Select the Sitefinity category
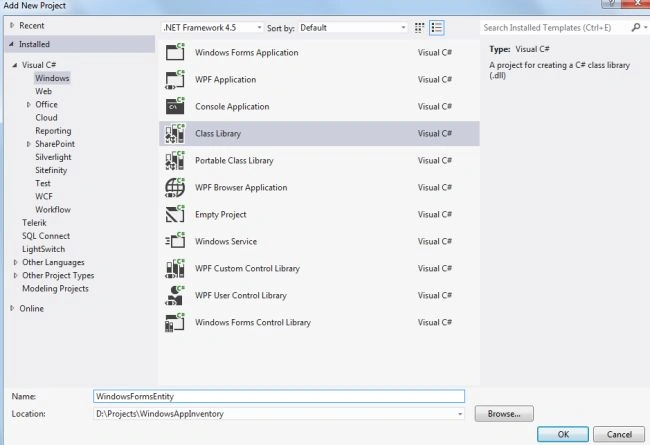Viewport: 650px width, 445px height. pos(51,170)
